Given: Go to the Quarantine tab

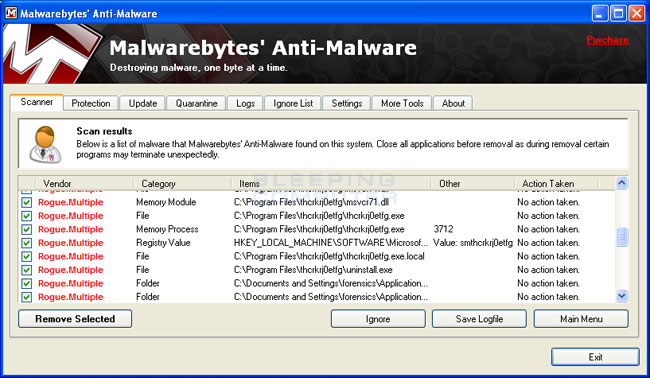Looking at the screenshot, I should click(196, 103).
